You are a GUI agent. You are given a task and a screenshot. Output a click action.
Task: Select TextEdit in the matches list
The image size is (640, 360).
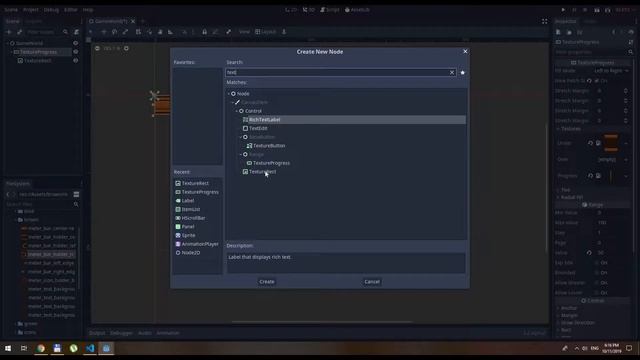pos(258,128)
